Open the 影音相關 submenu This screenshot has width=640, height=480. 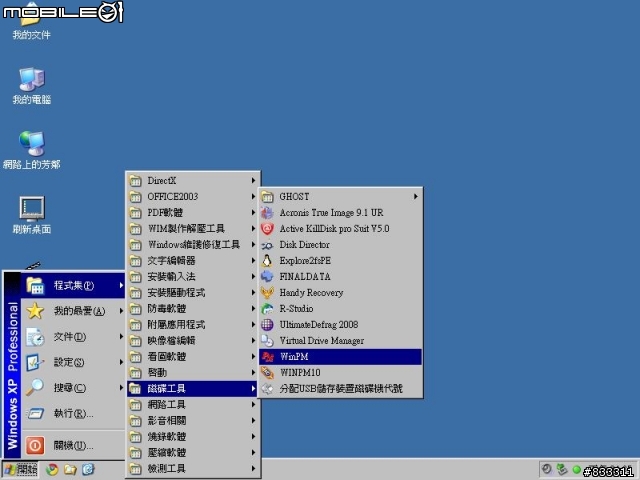193,420
